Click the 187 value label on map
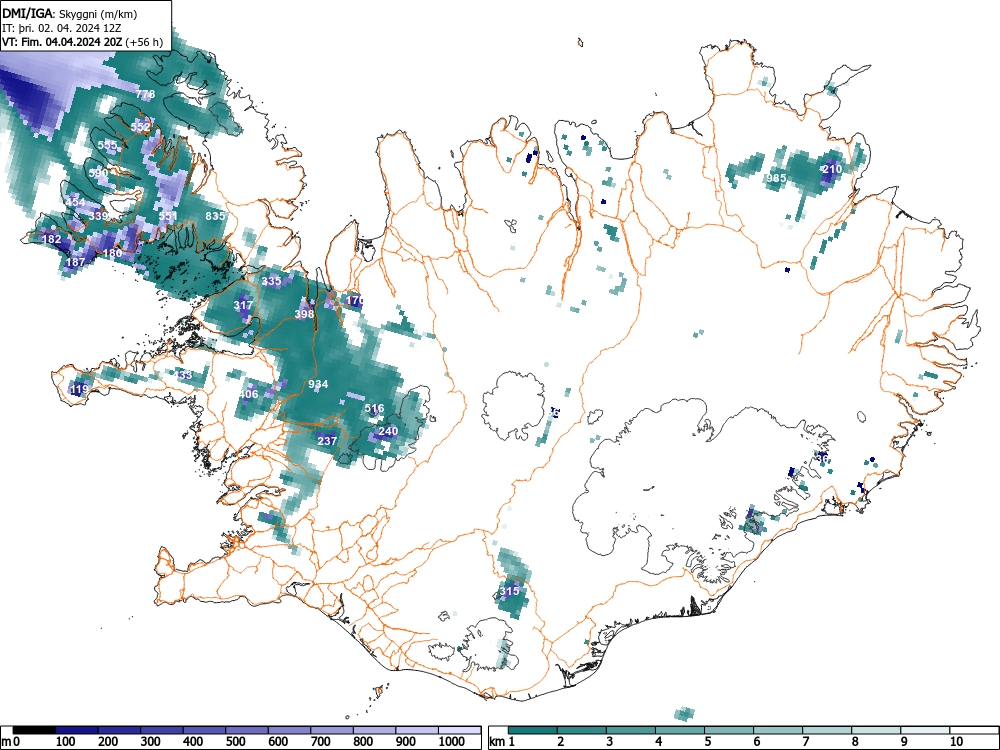The width and height of the screenshot is (1000, 750). coord(75,262)
